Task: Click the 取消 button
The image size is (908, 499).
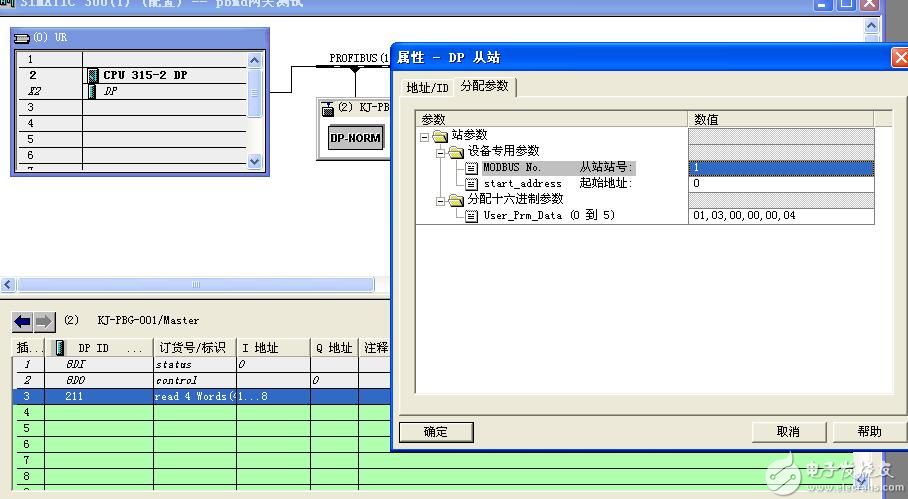Action: pos(788,432)
